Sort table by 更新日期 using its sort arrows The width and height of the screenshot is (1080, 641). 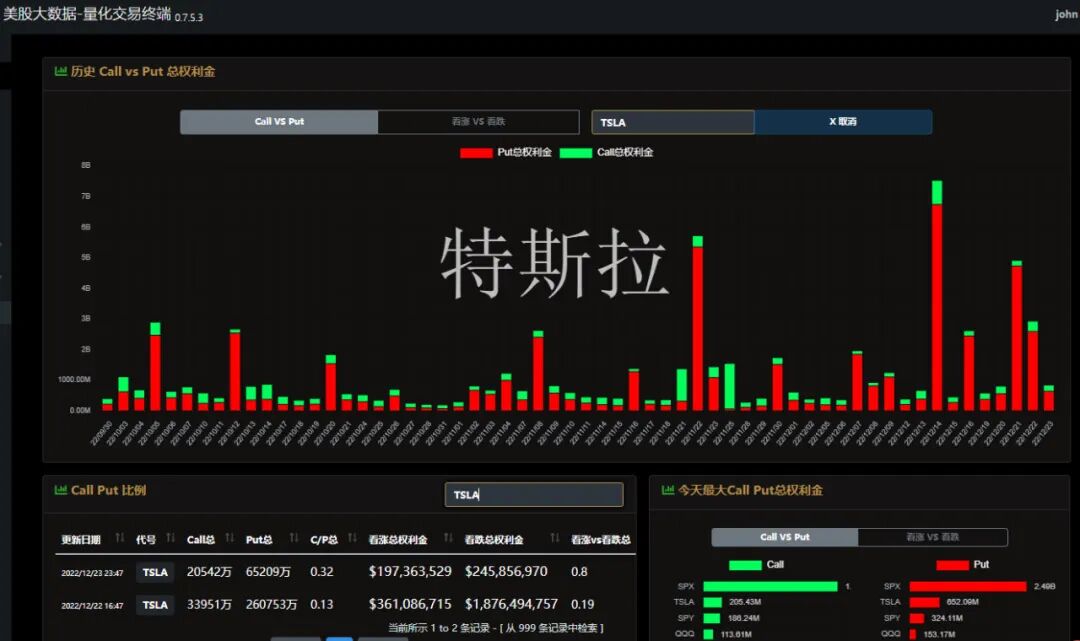pos(120,538)
